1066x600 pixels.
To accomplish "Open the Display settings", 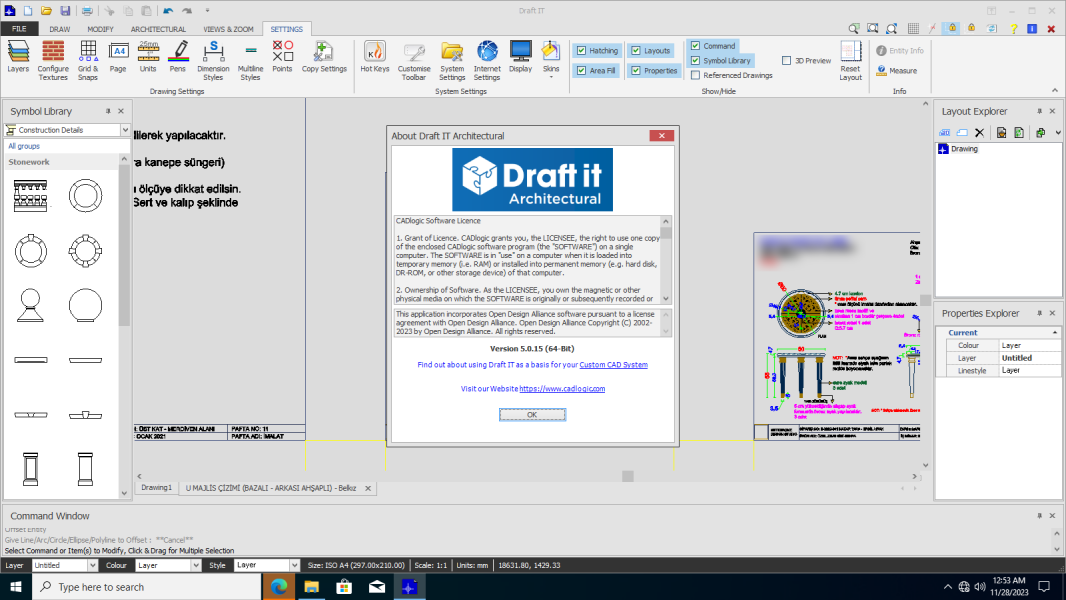I will click(521, 56).
